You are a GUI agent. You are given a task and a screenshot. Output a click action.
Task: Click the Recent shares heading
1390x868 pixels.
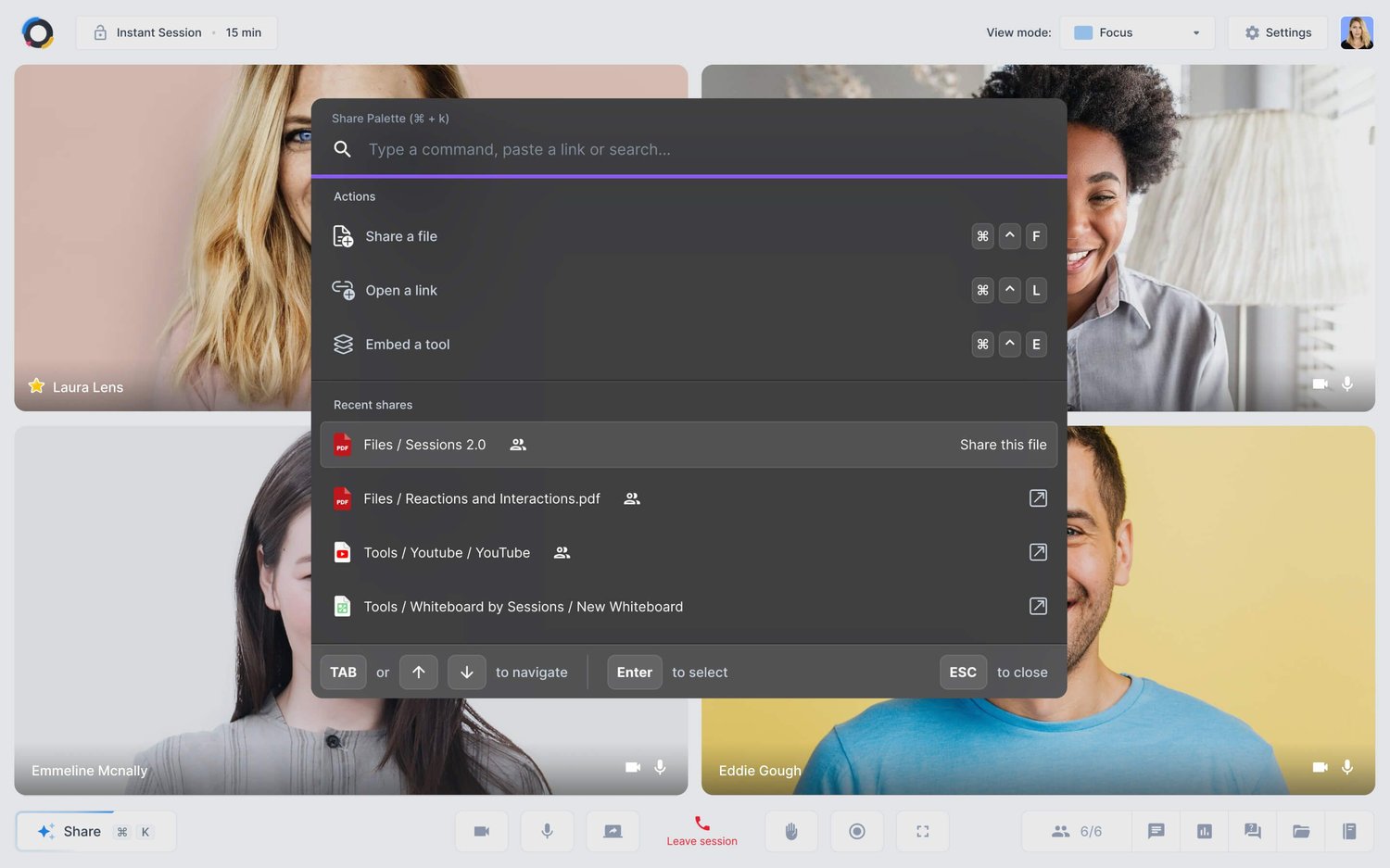373,405
